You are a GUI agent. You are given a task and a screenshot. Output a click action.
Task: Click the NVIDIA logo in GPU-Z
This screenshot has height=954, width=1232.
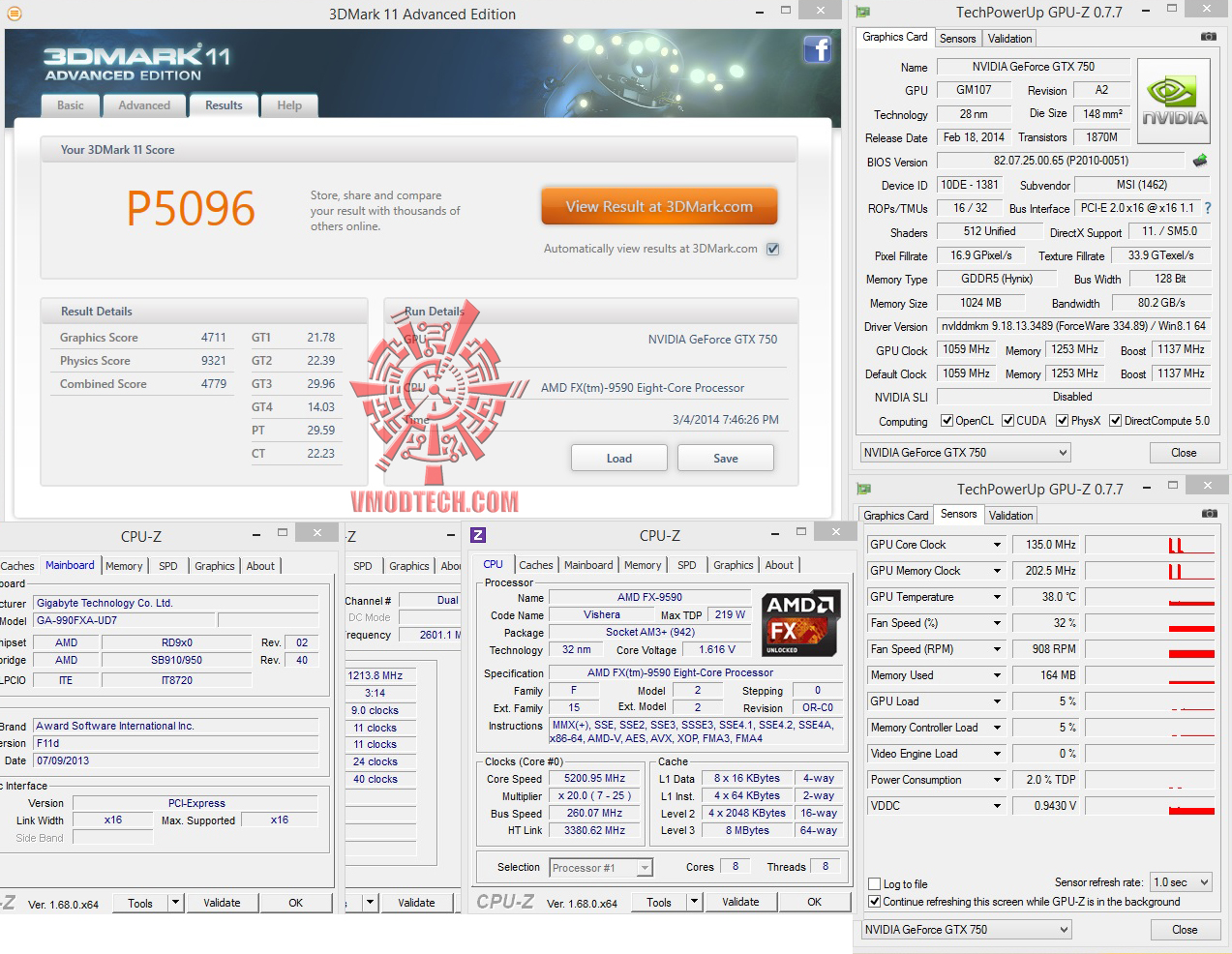click(x=1174, y=102)
